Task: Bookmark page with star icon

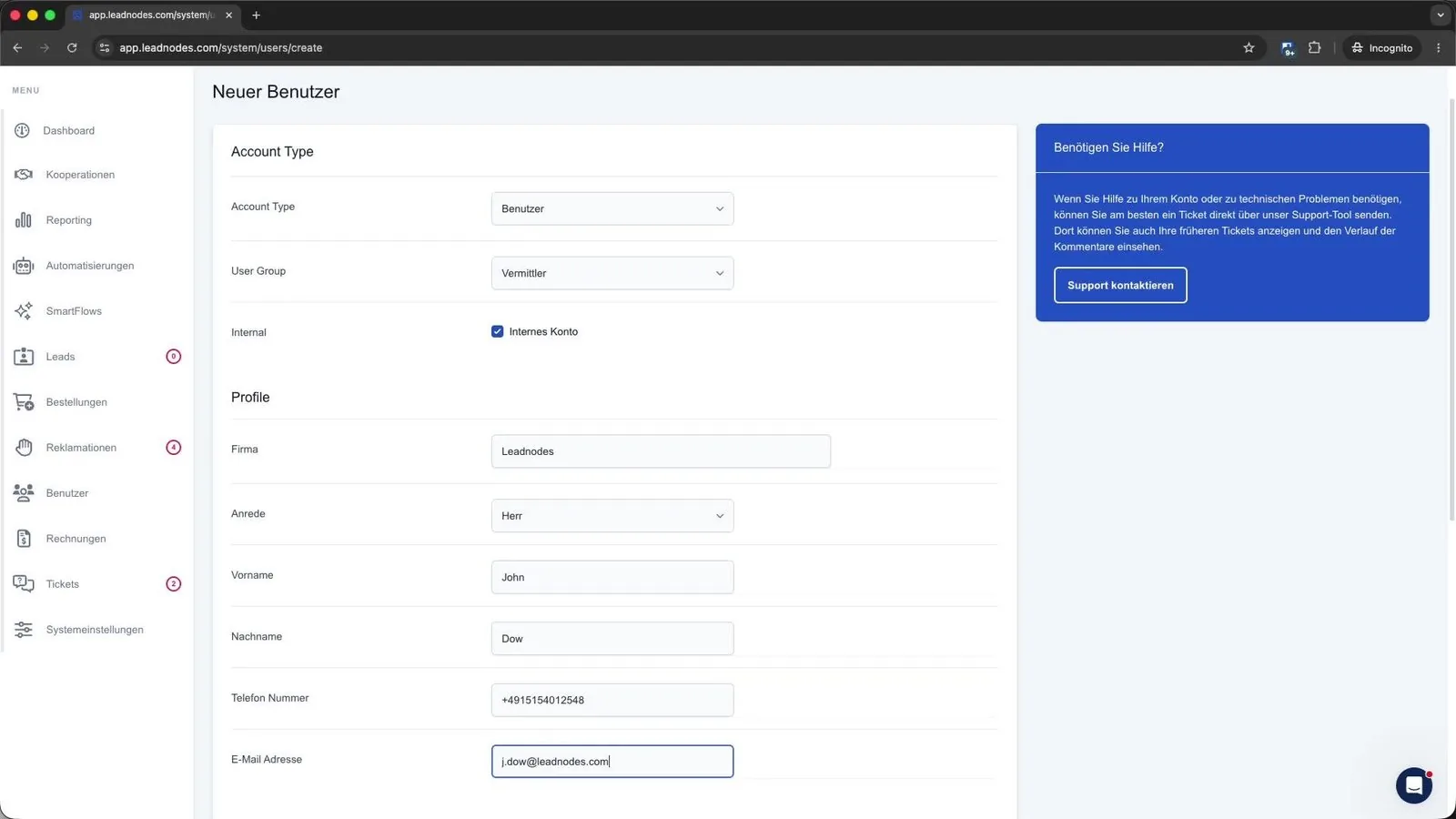Action: click(1249, 47)
